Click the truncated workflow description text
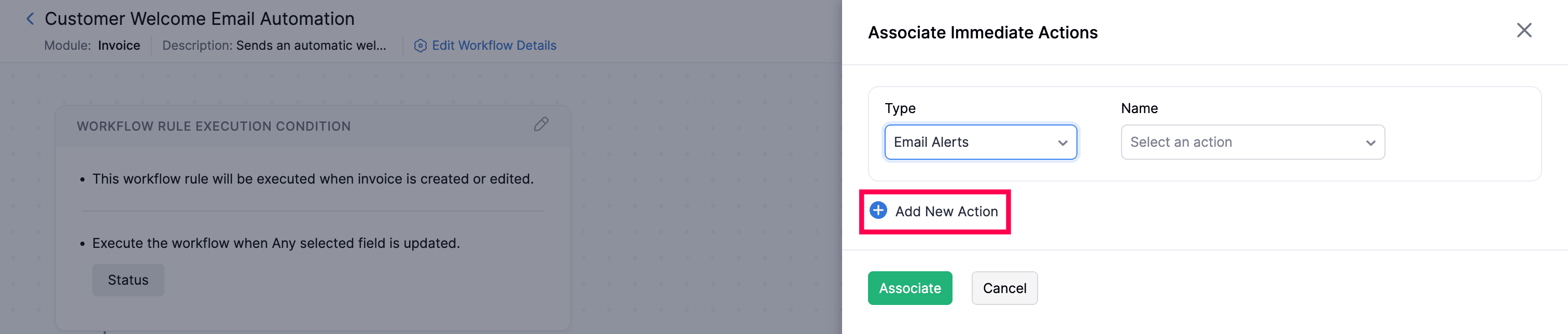Viewport: 1568px width, 334px height. pyautogui.click(x=311, y=45)
